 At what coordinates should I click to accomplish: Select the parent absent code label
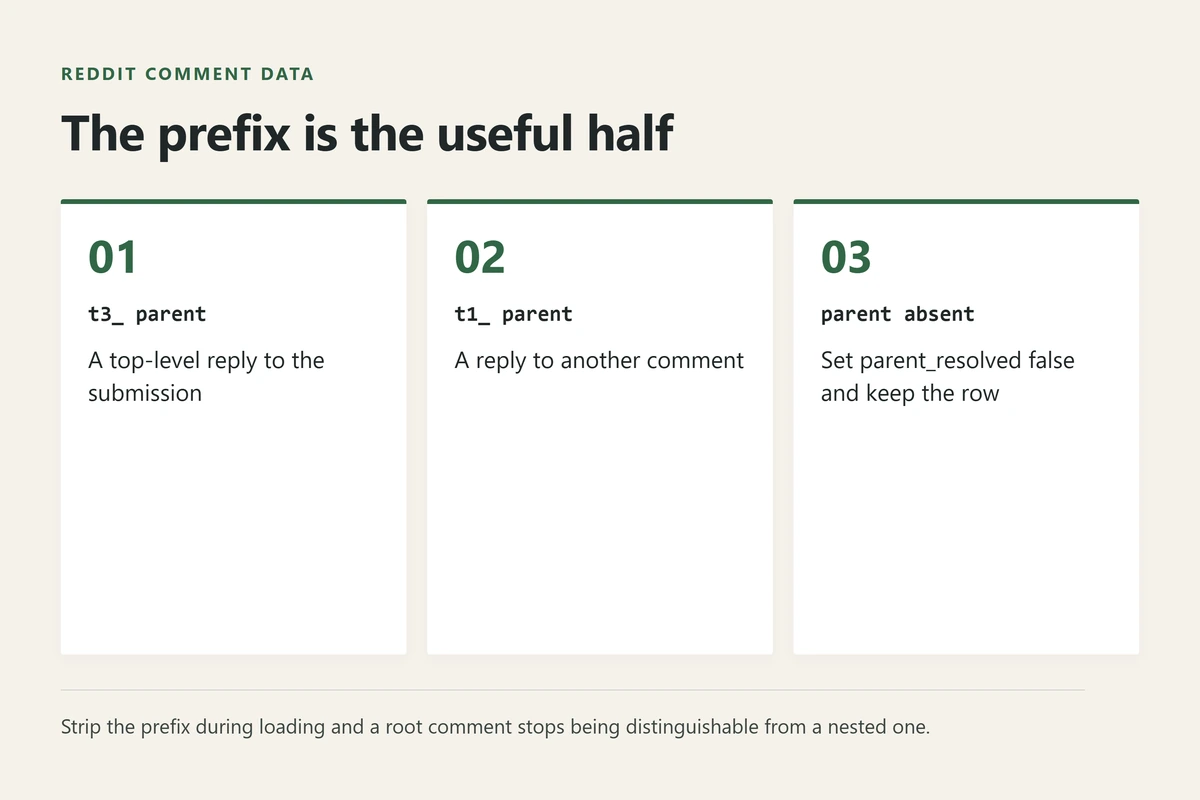point(898,314)
